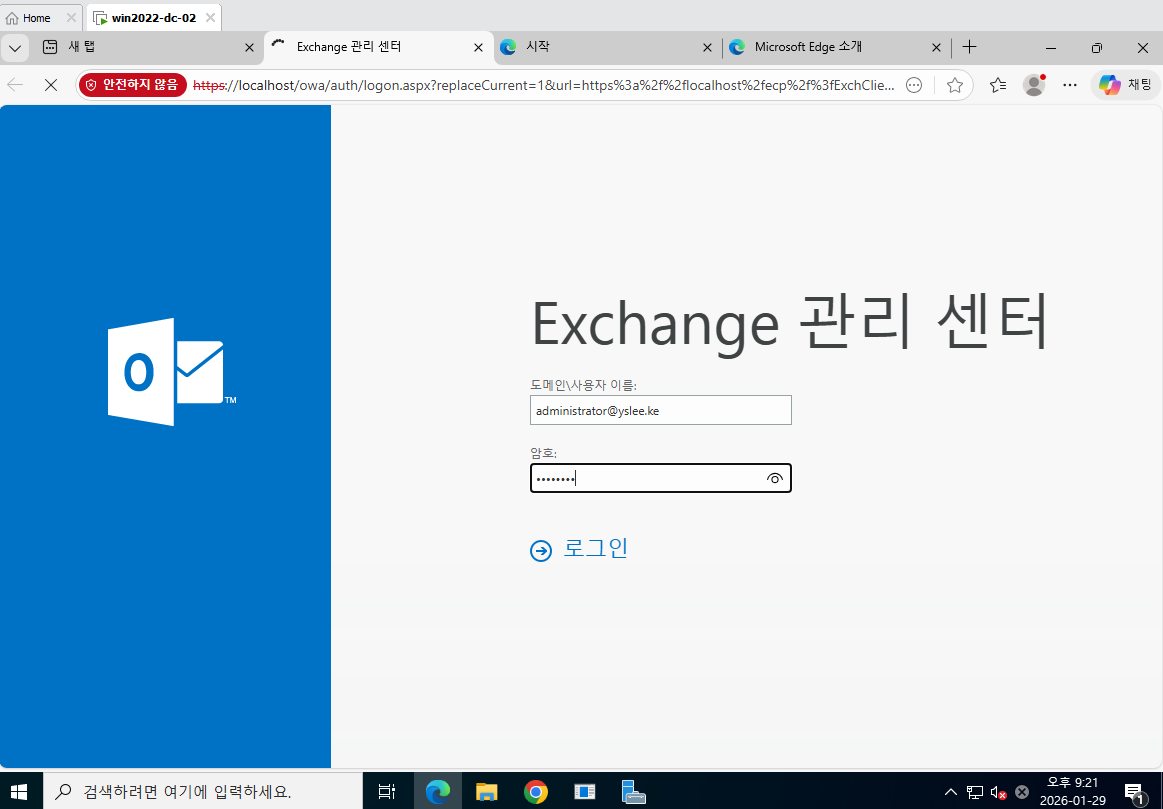Click the browser back arrow
The height and width of the screenshot is (809, 1163).
click(x=15, y=85)
